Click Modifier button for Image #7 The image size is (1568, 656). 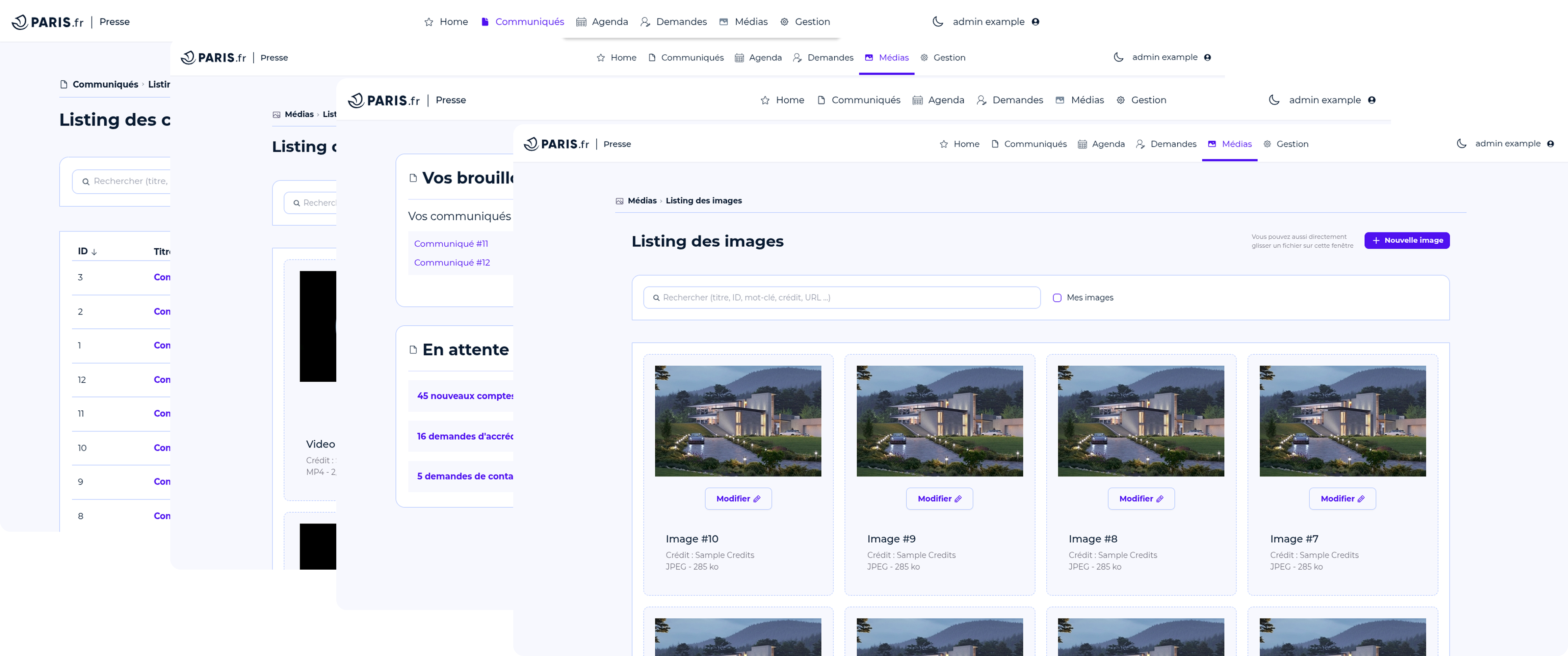pyautogui.click(x=1341, y=498)
